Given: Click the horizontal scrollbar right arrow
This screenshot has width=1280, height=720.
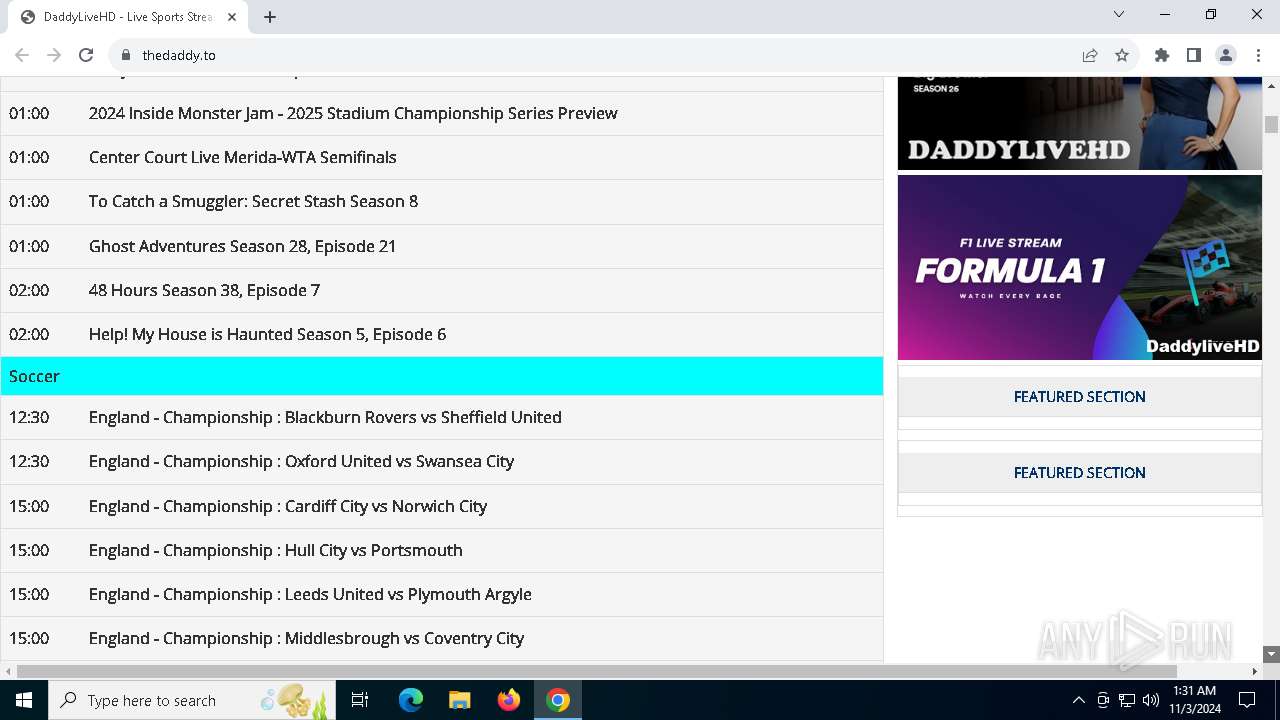Looking at the screenshot, I should [1255, 671].
